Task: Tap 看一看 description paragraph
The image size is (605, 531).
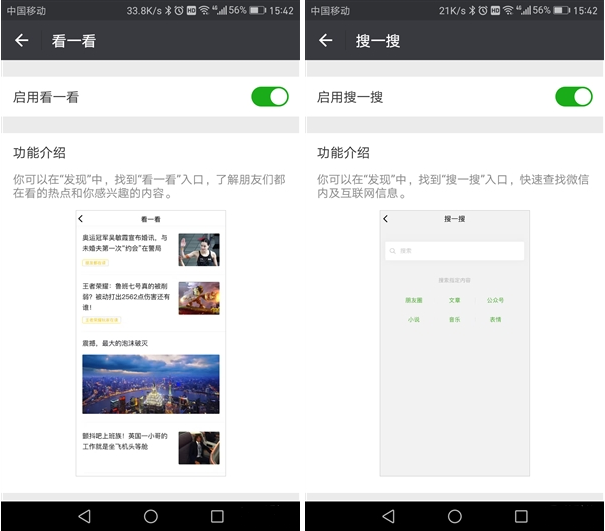Action: coord(149,186)
